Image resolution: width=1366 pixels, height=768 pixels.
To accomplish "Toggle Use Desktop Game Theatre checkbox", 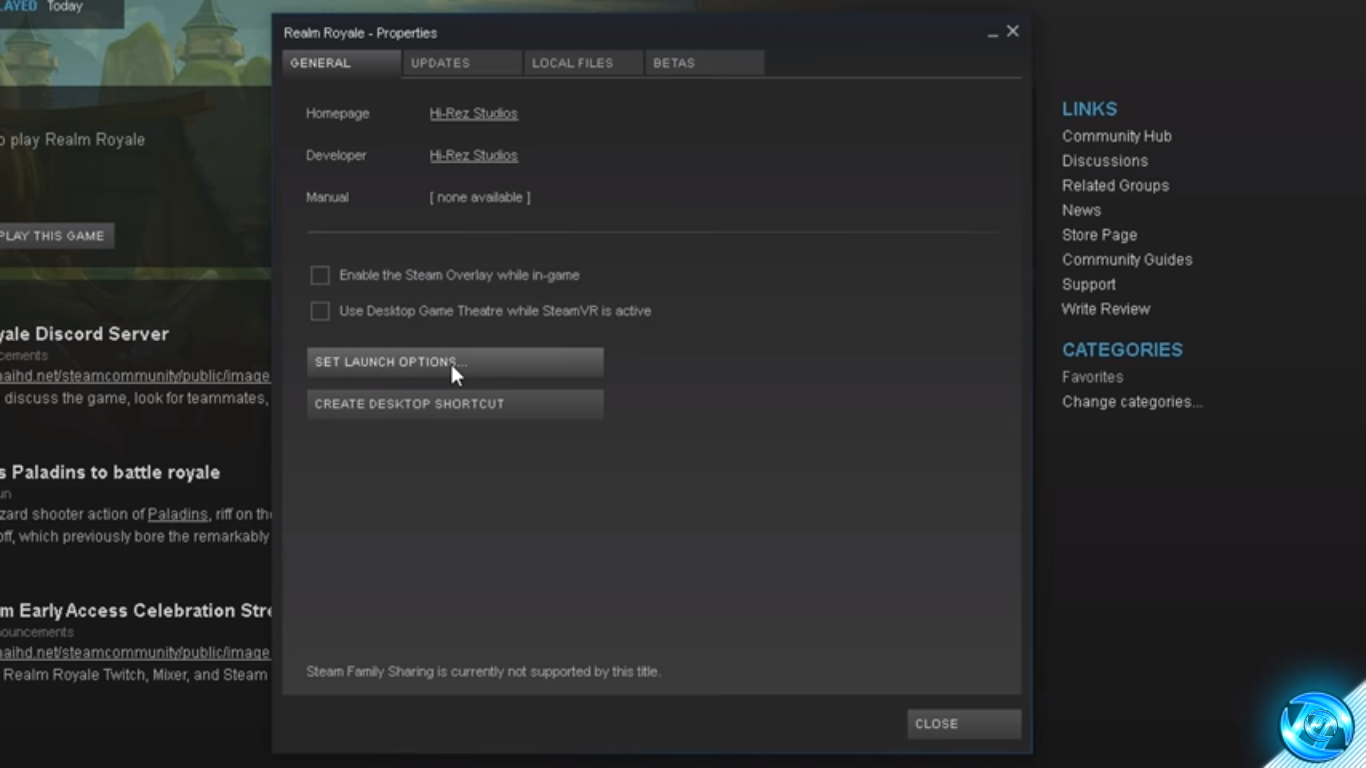I will tap(320, 311).
